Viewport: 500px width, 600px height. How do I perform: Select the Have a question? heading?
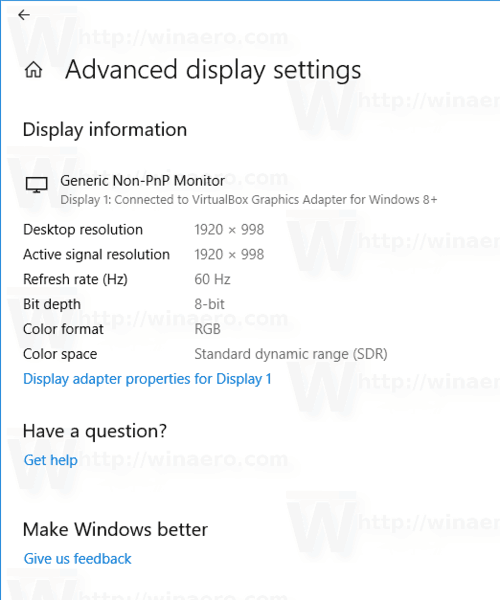pyautogui.click(x=95, y=431)
